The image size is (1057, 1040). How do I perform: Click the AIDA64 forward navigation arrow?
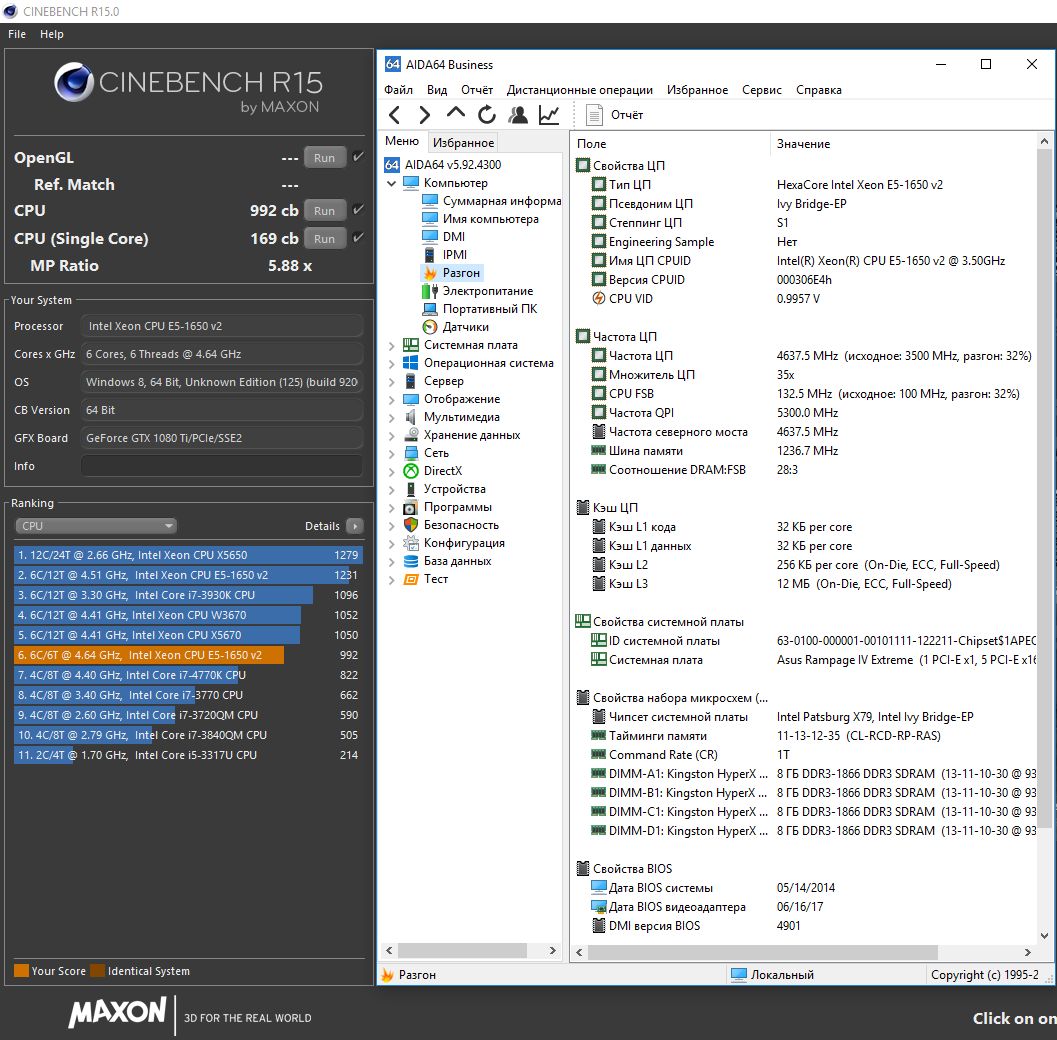(x=425, y=115)
